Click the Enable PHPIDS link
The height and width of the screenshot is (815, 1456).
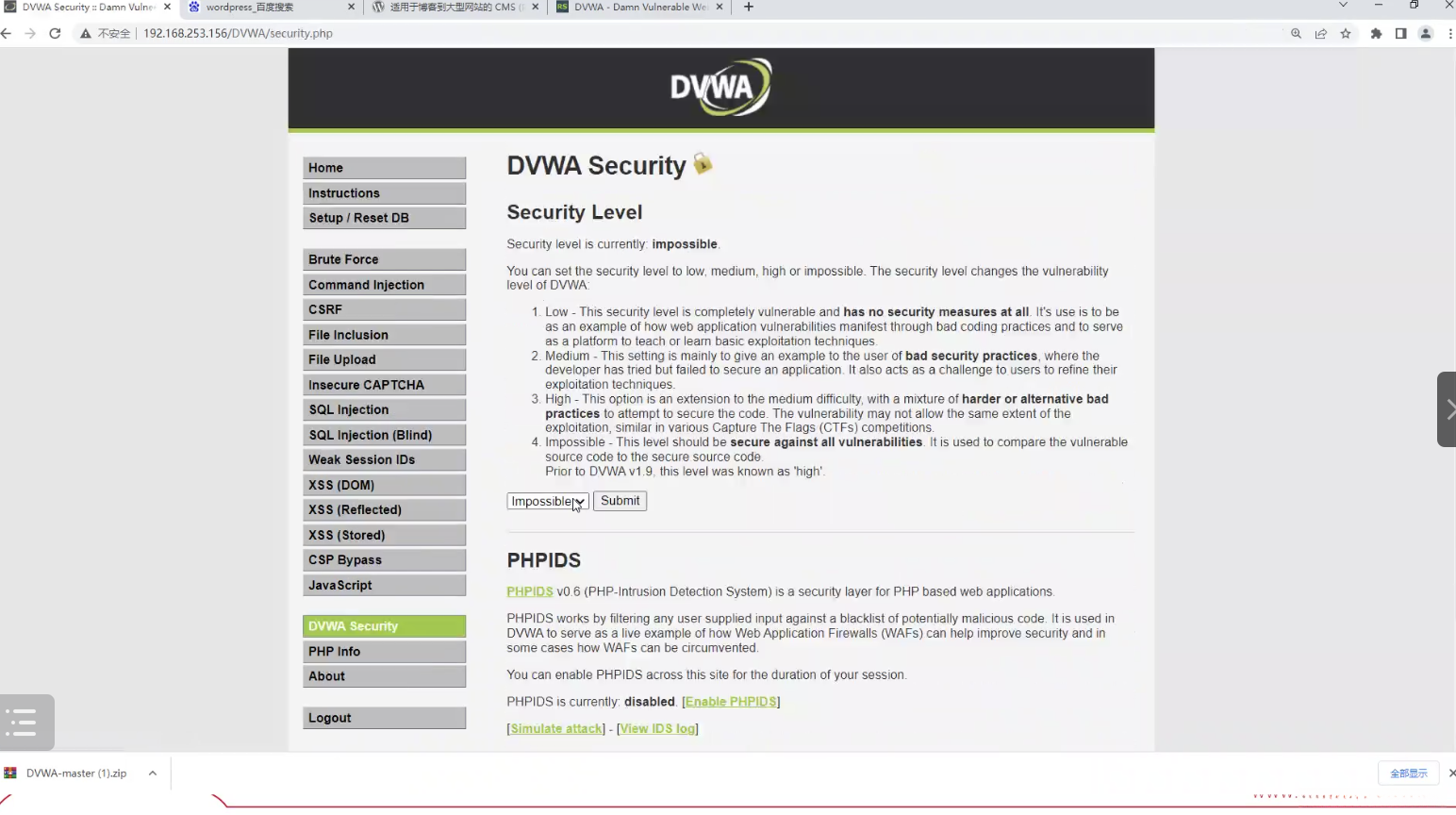click(731, 702)
